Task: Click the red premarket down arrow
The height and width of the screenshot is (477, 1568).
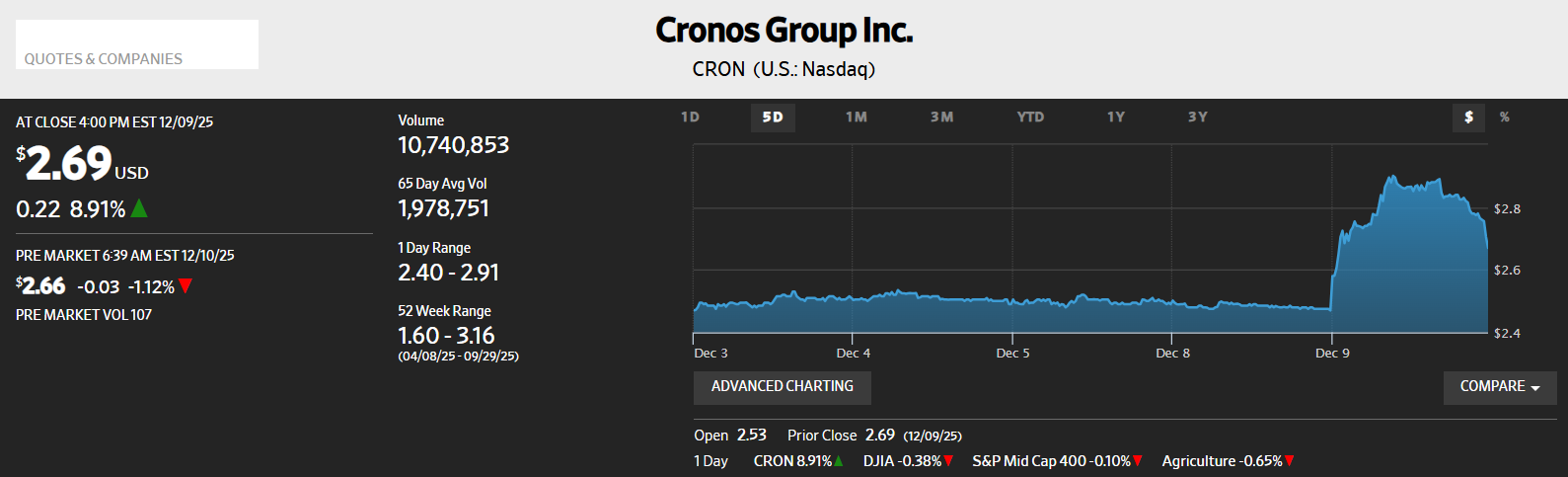Action: coord(186,286)
